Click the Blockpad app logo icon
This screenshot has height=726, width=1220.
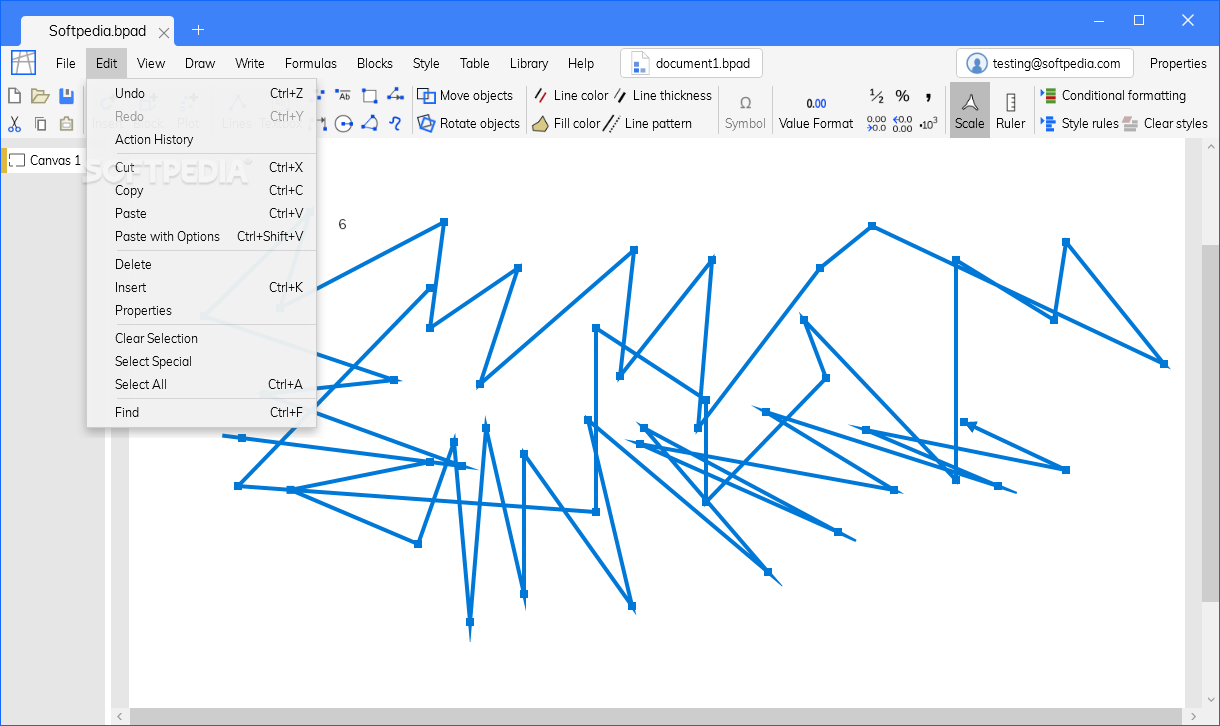point(23,62)
